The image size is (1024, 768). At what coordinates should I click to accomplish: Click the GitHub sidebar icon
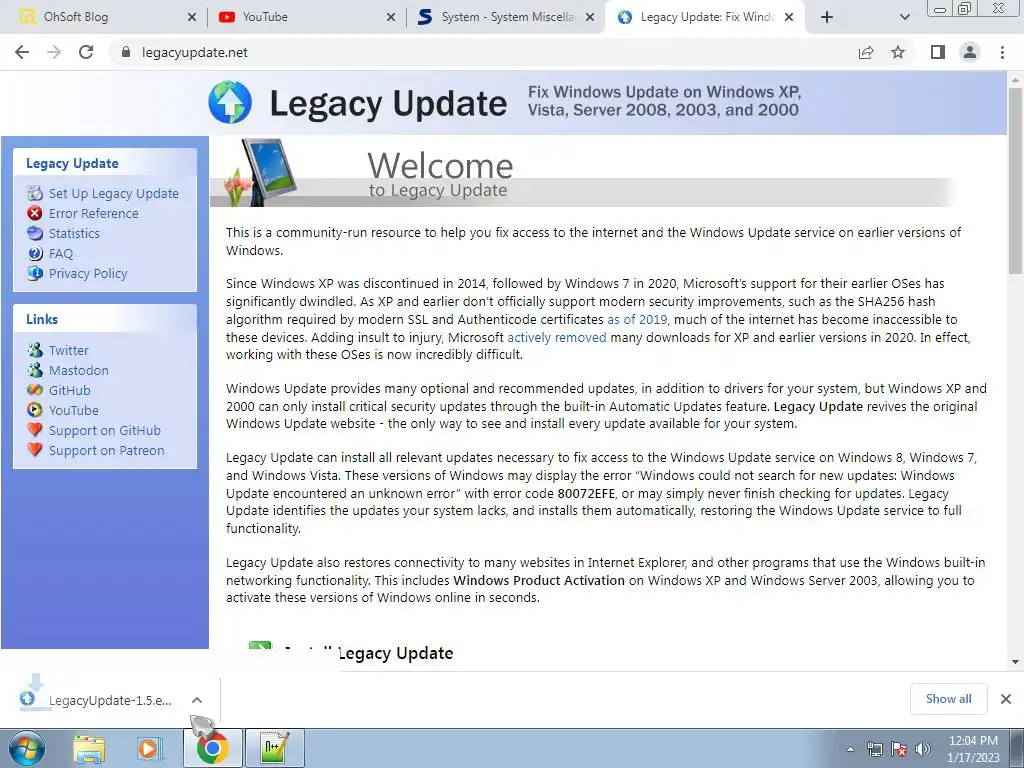[35, 390]
